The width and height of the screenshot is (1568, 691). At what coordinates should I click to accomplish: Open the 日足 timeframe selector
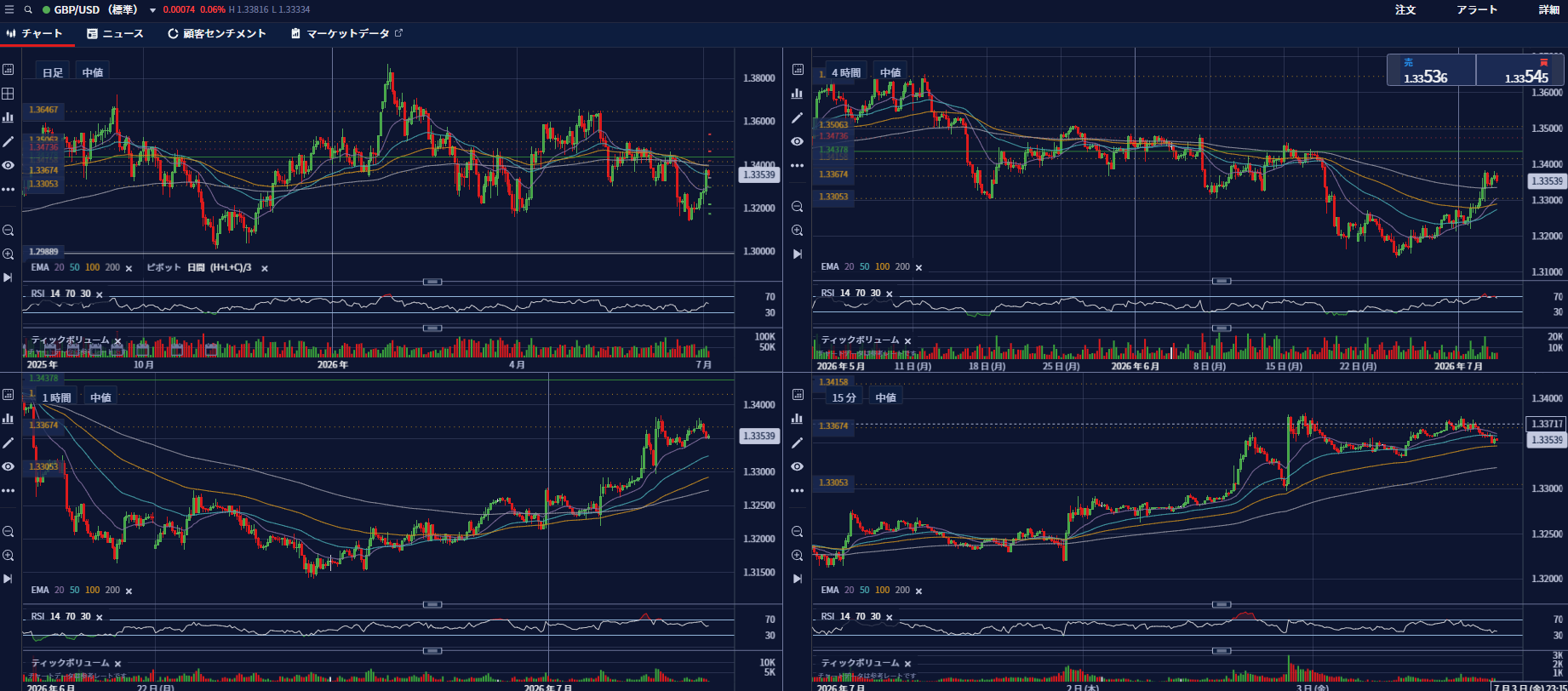click(53, 72)
